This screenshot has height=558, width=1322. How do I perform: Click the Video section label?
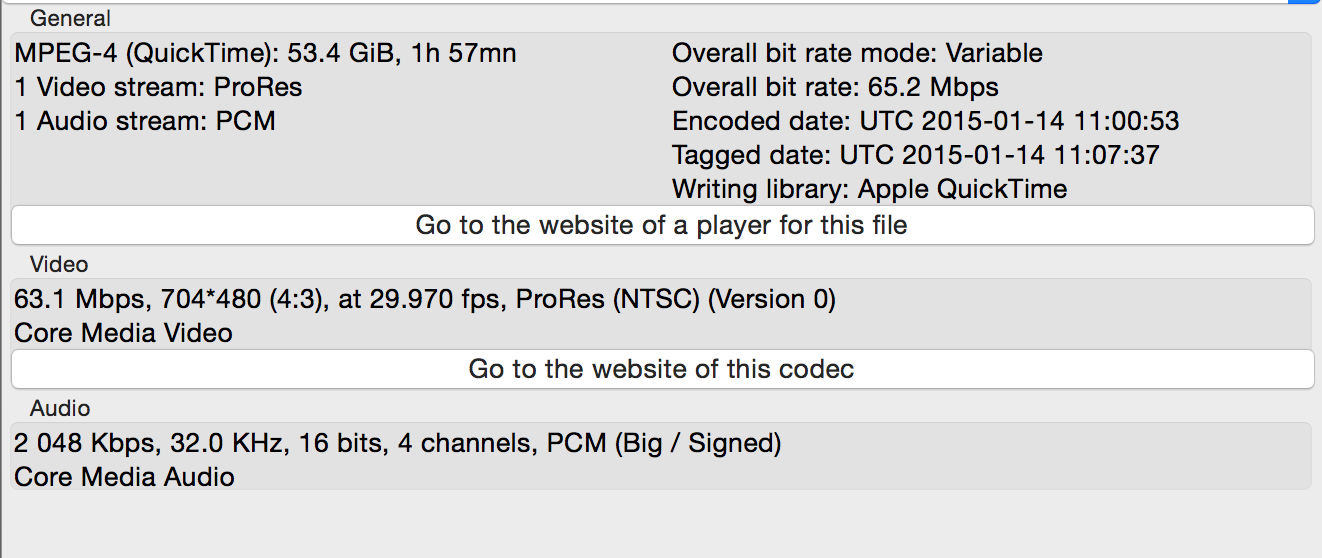tap(59, 264)
